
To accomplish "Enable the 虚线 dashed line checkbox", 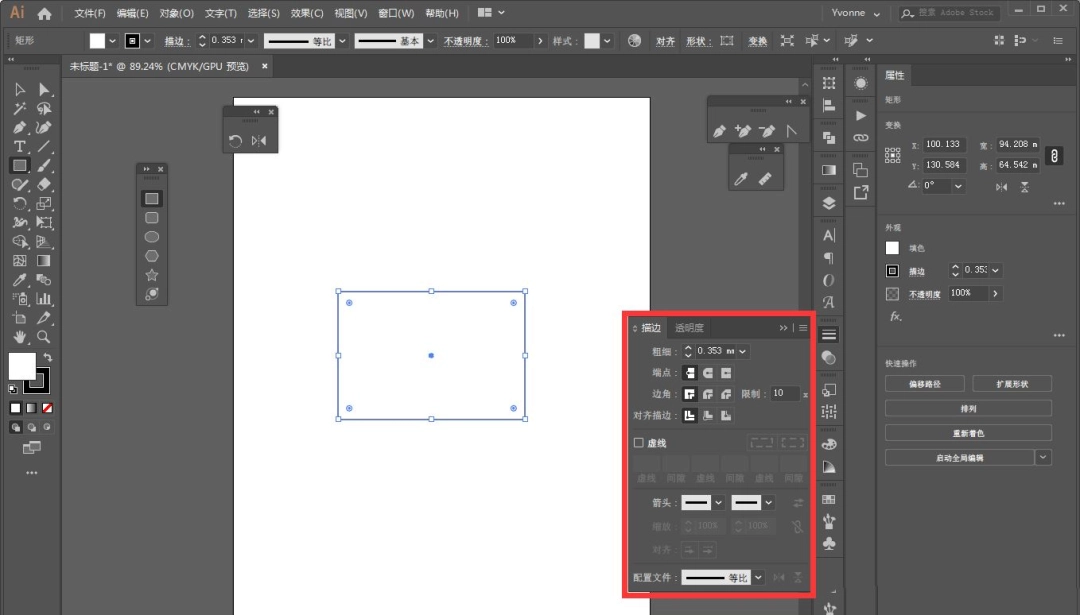I will click(x=638, y=443).
